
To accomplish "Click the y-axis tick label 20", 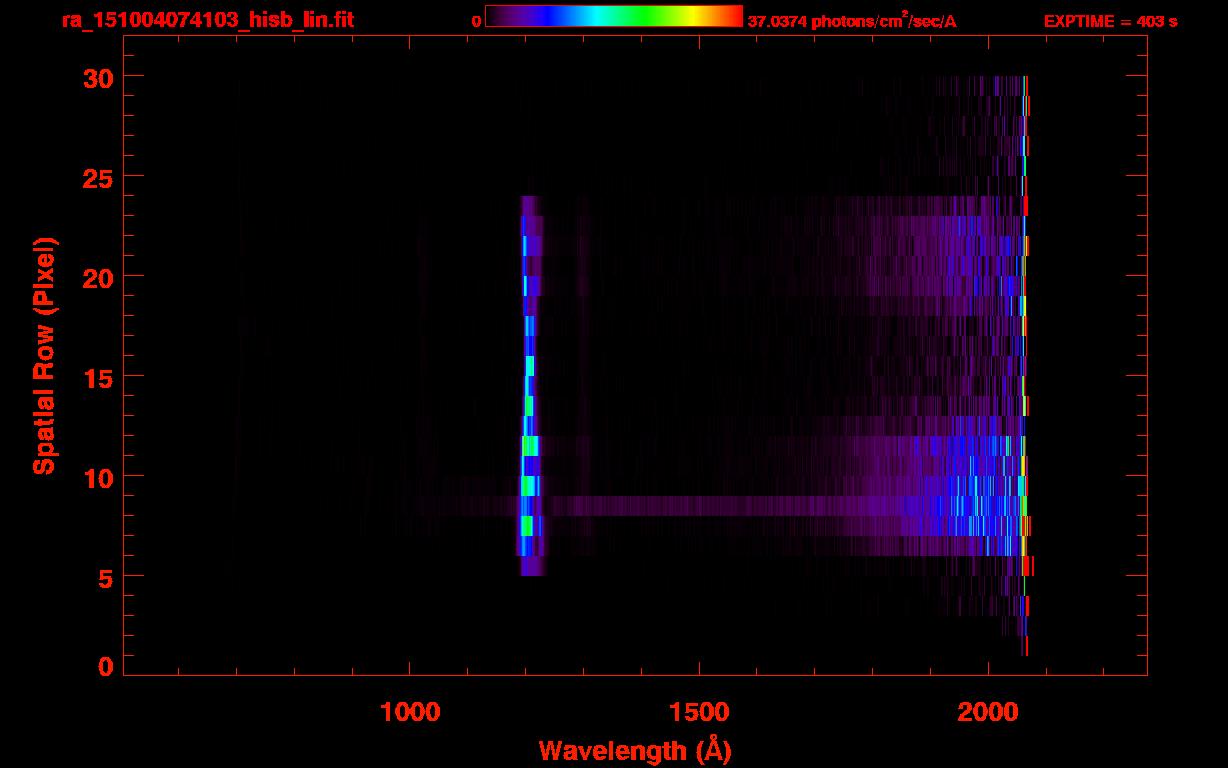I will pos(97,277).
